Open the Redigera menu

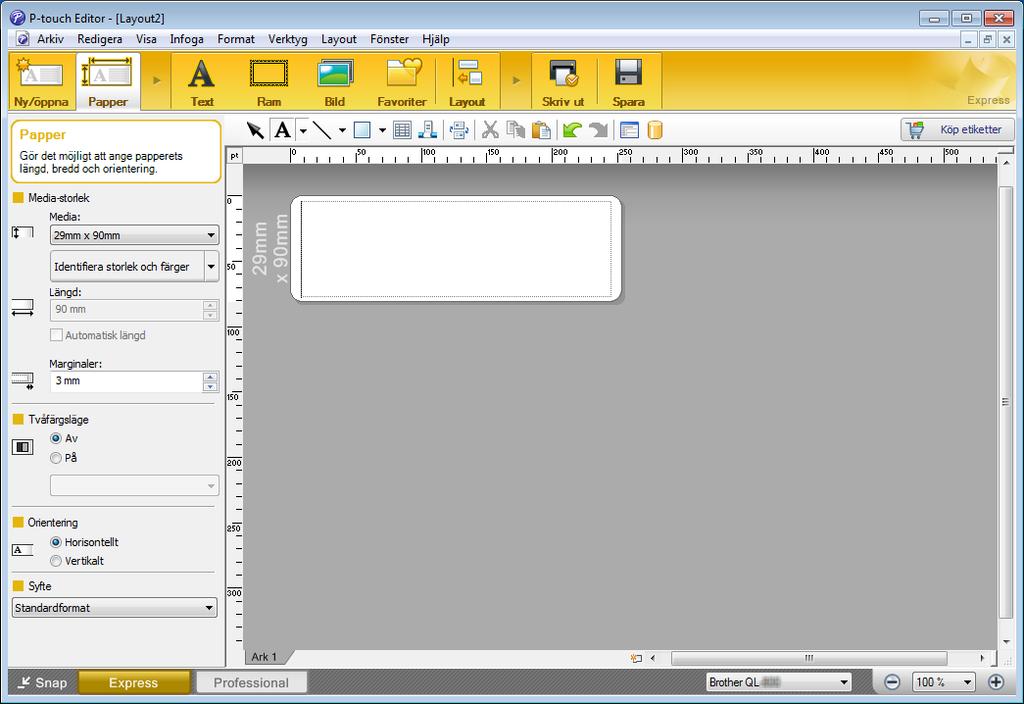tap(99, 39)
